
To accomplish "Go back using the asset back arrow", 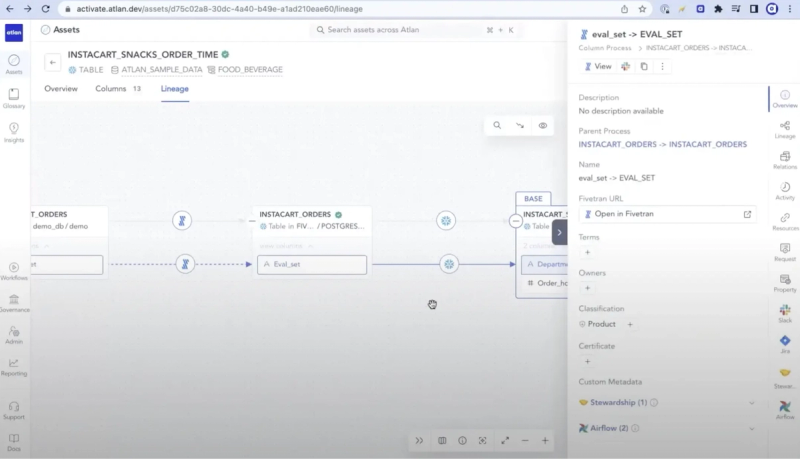I will point(53,62).
